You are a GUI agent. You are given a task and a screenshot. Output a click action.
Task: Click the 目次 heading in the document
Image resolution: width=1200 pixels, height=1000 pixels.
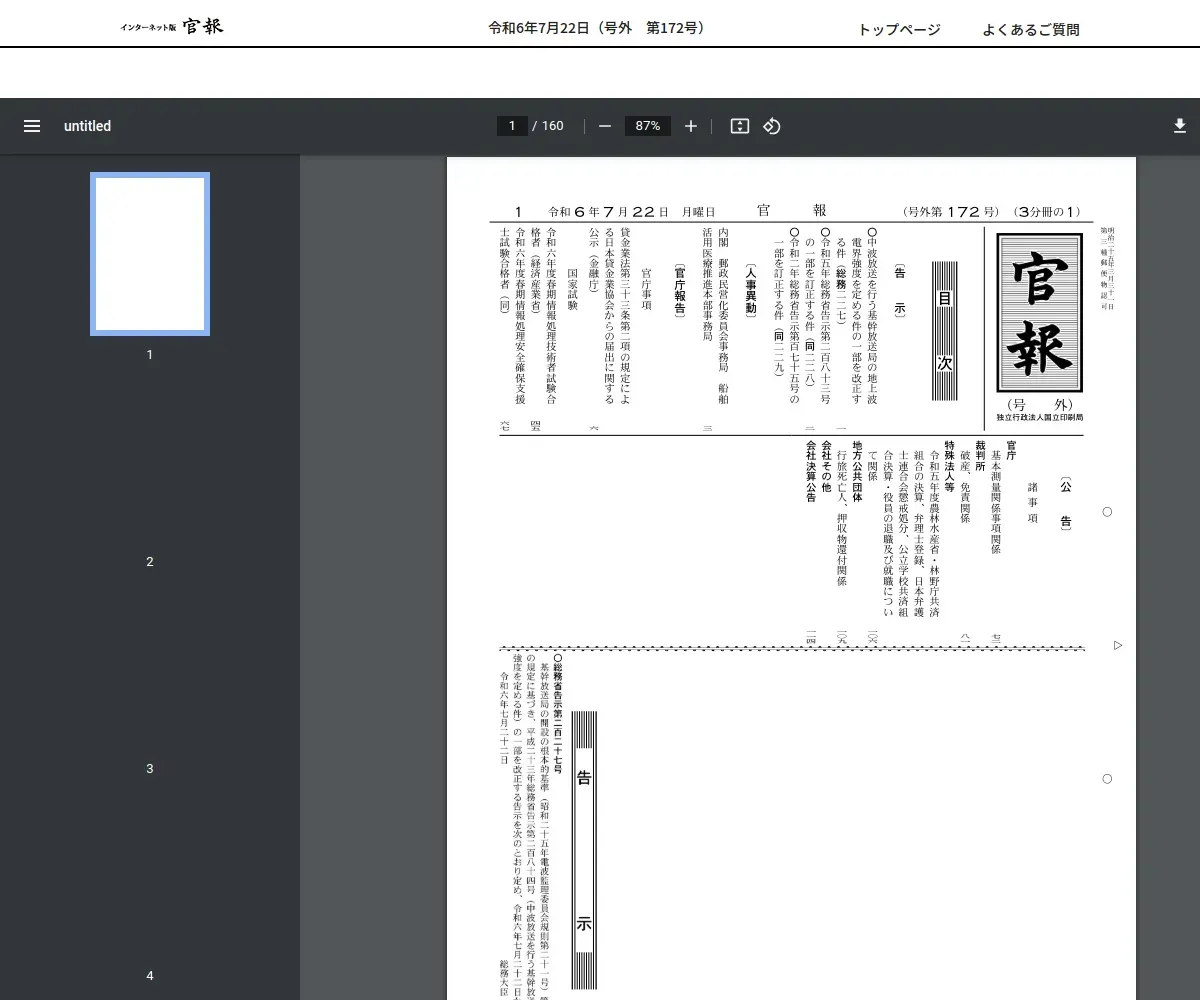[945, 330]
